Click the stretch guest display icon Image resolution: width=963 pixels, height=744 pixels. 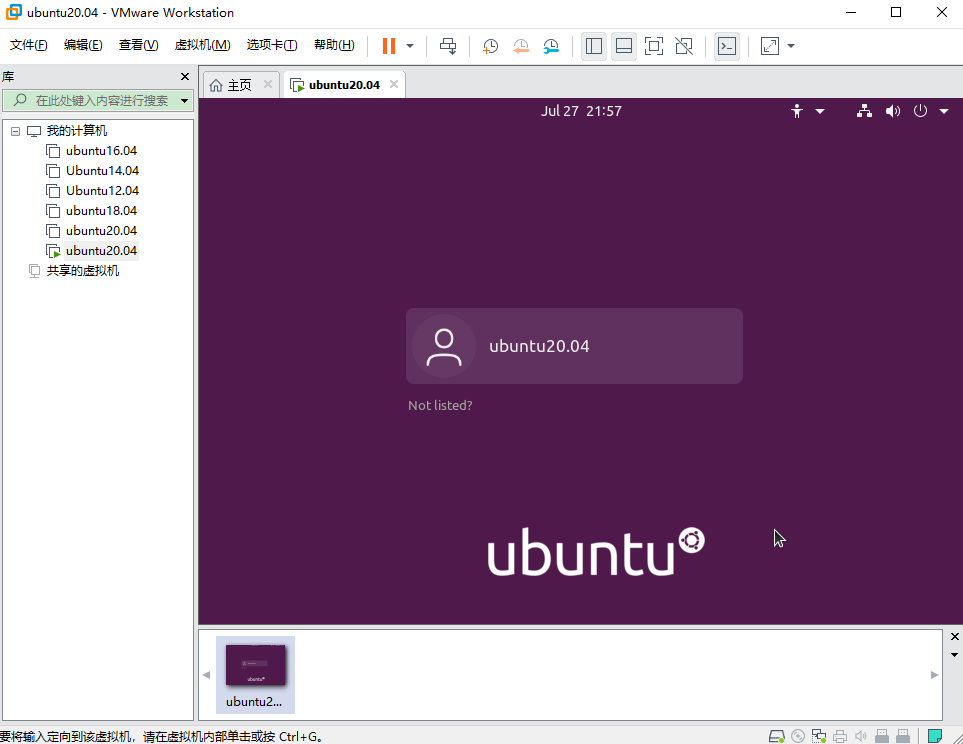coord(770,46)
